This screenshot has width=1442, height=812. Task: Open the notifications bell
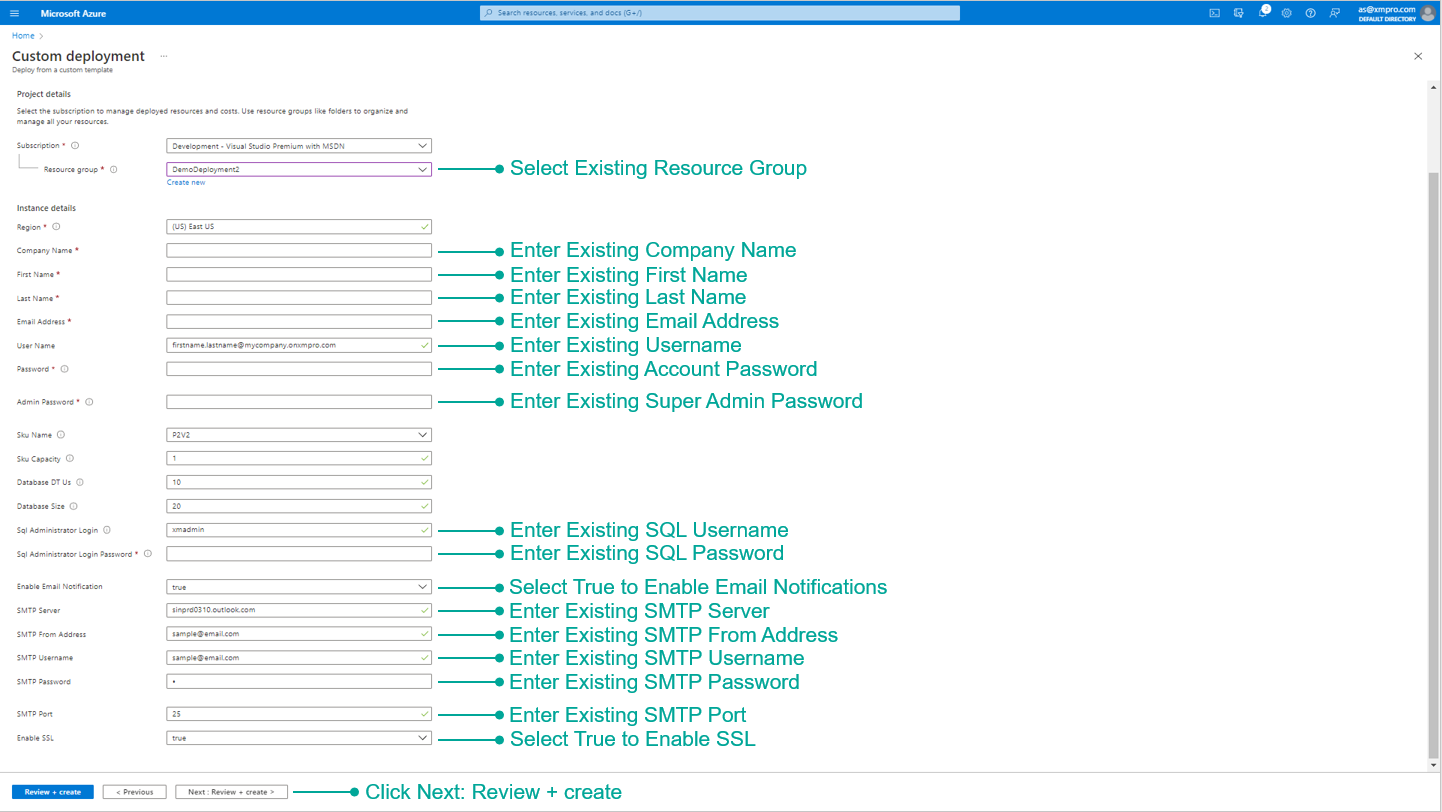pyautogui.click(x=1263, y=13)
